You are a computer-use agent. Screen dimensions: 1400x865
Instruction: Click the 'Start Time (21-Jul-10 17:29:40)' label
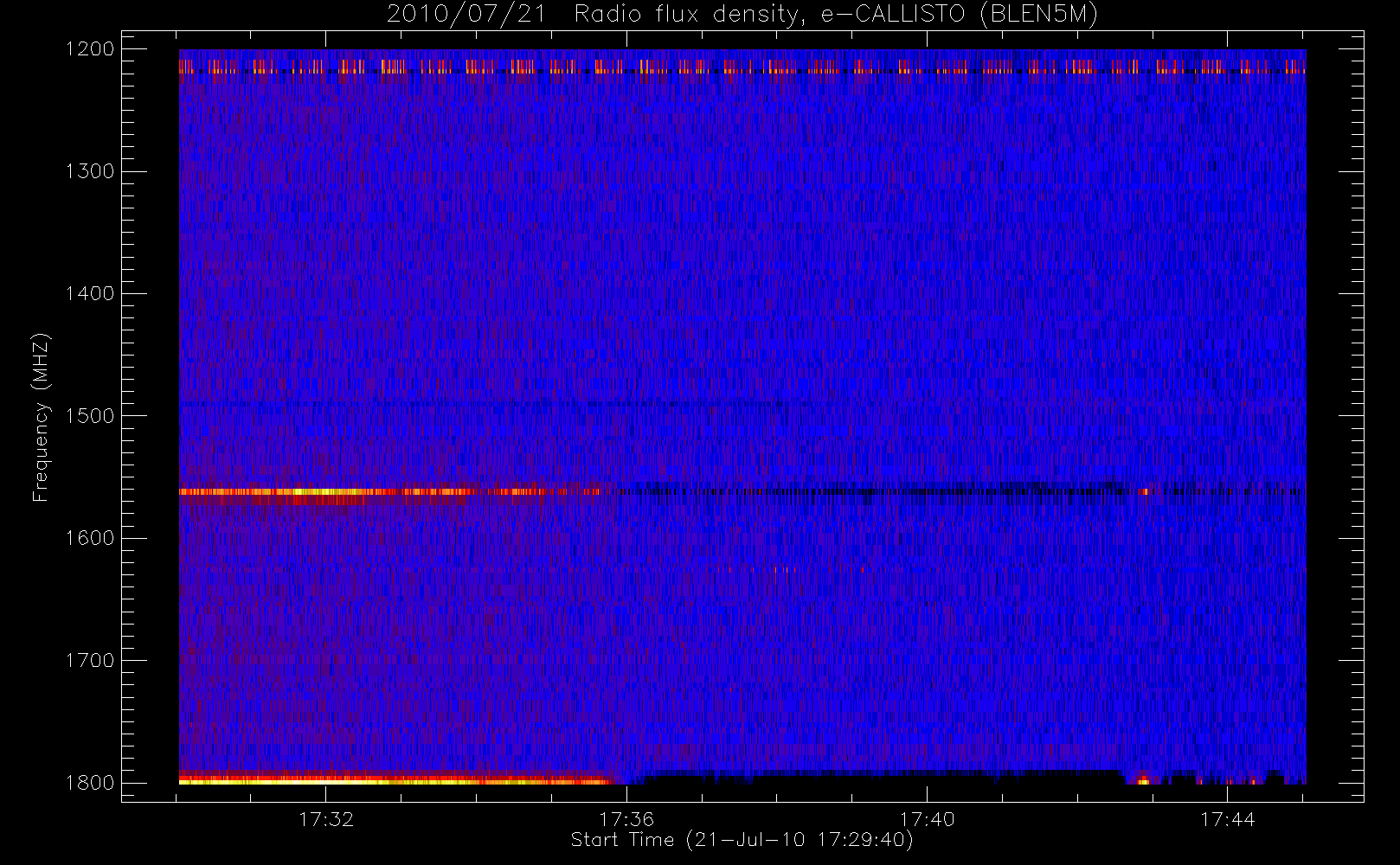click(x=742, y=840)
